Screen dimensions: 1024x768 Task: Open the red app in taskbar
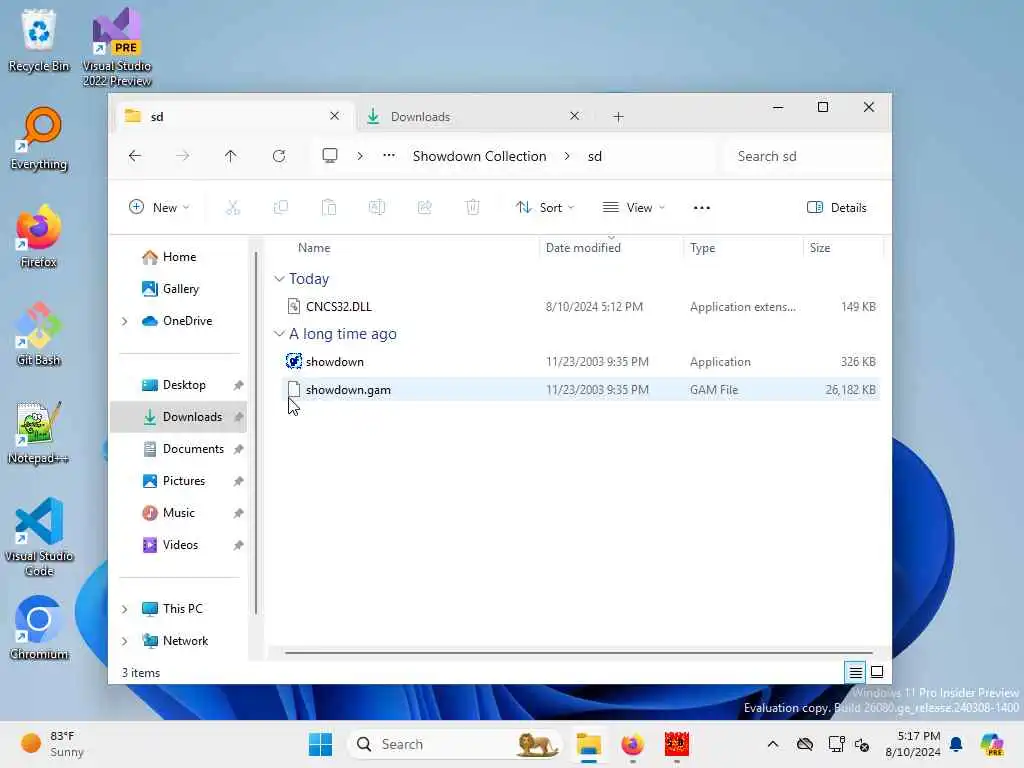[677, 744]
